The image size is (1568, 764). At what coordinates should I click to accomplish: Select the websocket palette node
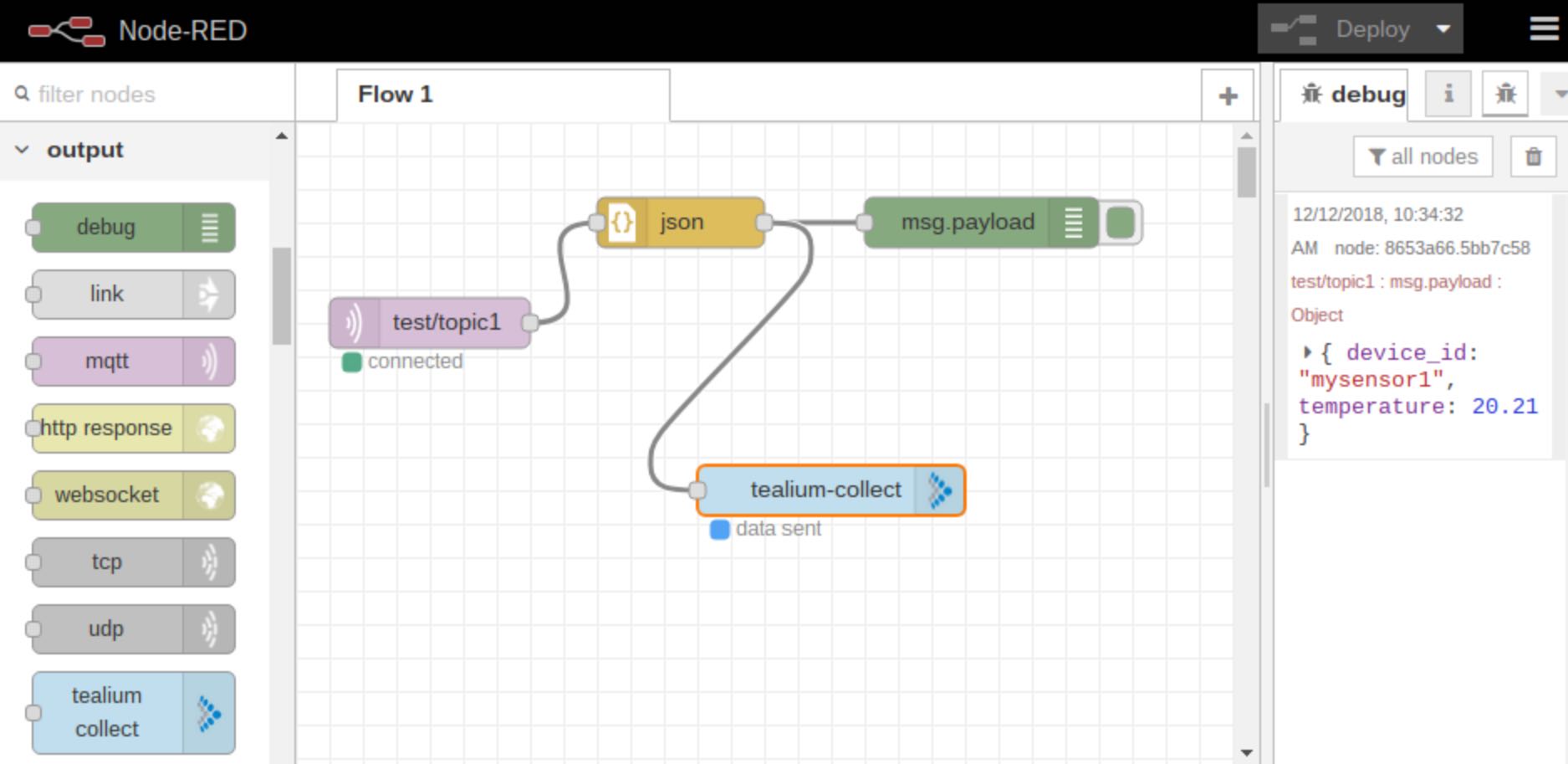click(x=133, y=495)
